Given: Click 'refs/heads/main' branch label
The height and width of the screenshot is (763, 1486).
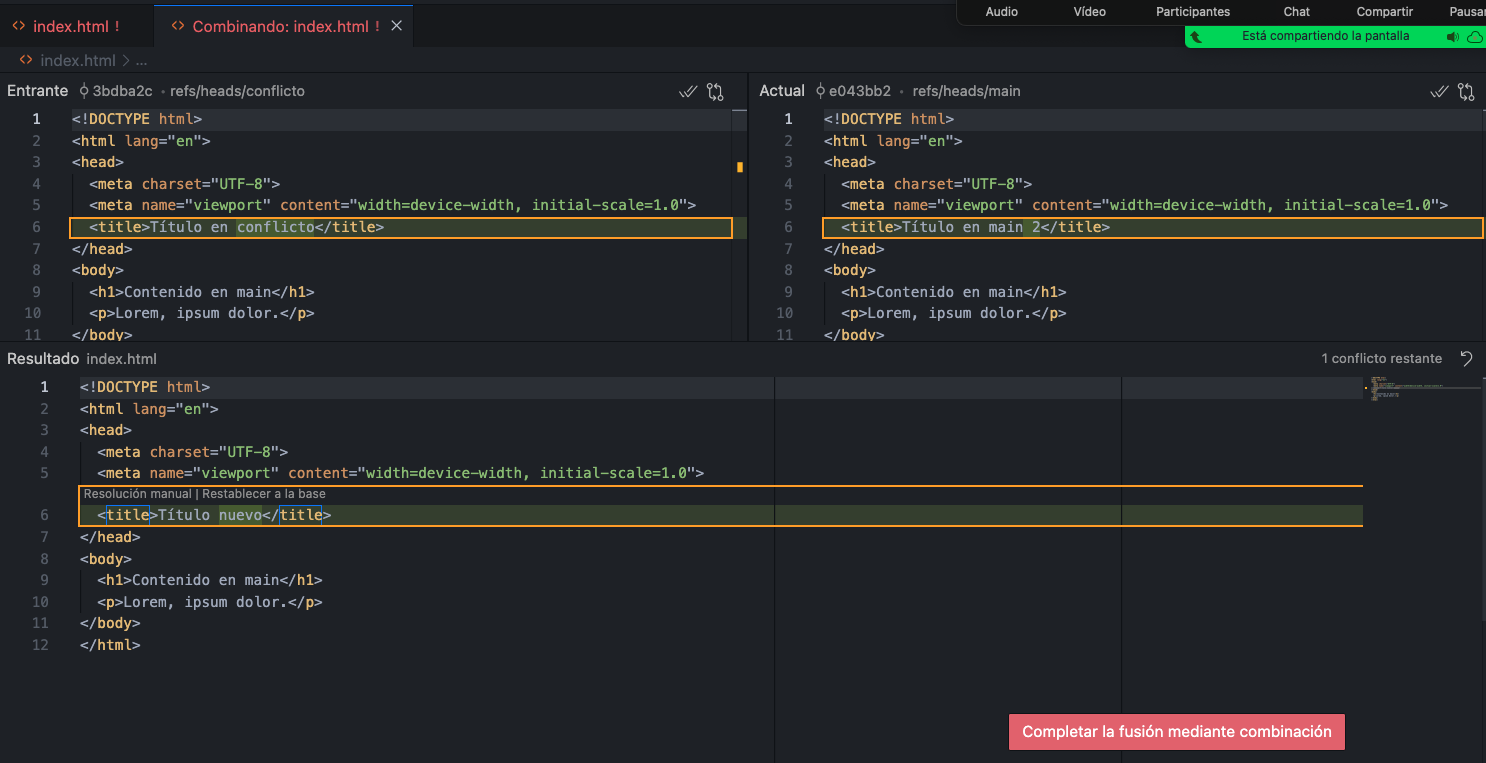Looking at the screenshot, I should [x=966, y=91].
